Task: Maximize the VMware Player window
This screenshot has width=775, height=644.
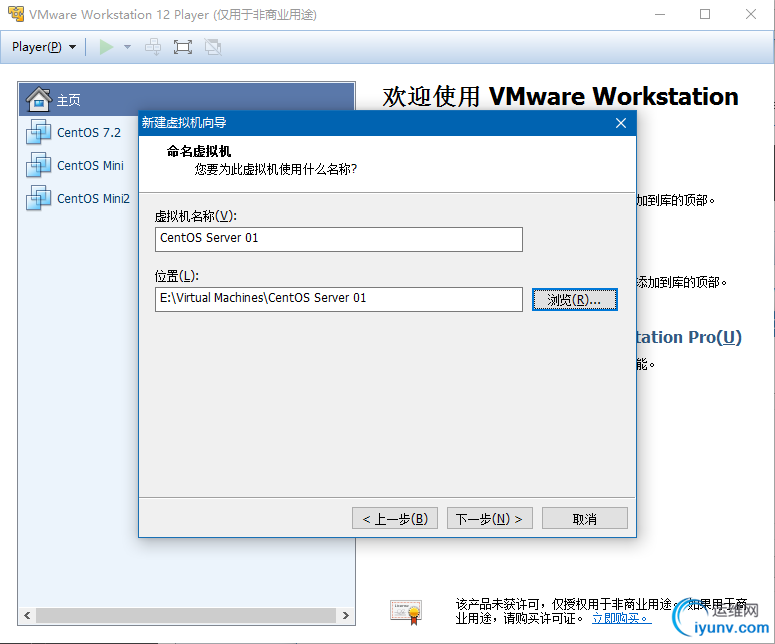Action: 705,14
